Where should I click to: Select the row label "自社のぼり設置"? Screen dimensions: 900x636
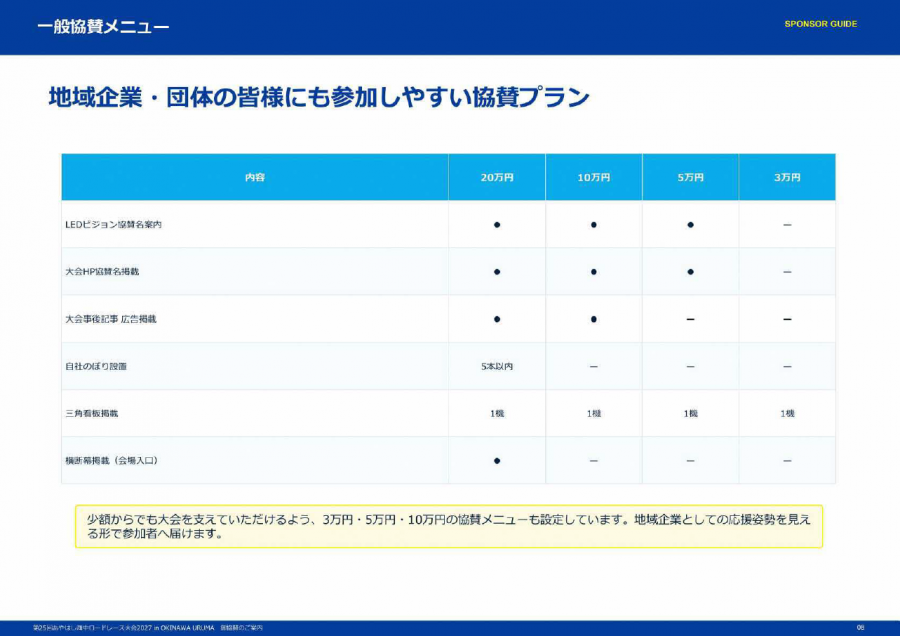[x=96, y=366]
